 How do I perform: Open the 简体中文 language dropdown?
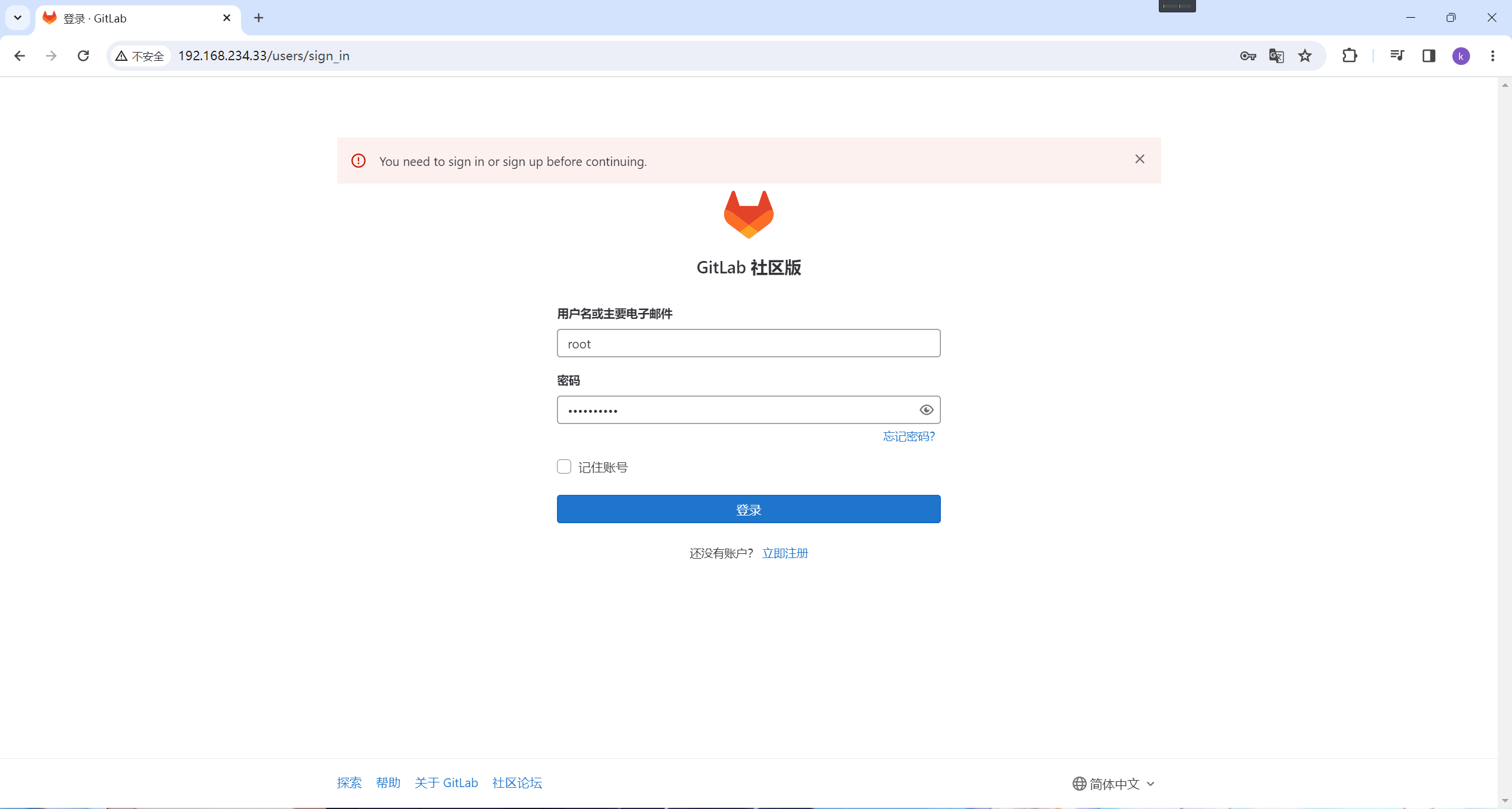(x=1113, y=783)
